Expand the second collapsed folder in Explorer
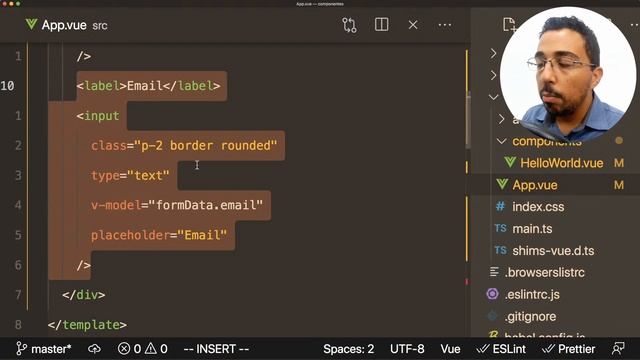The width and height of the screenshot is (640, 360). tap(493, 75)
